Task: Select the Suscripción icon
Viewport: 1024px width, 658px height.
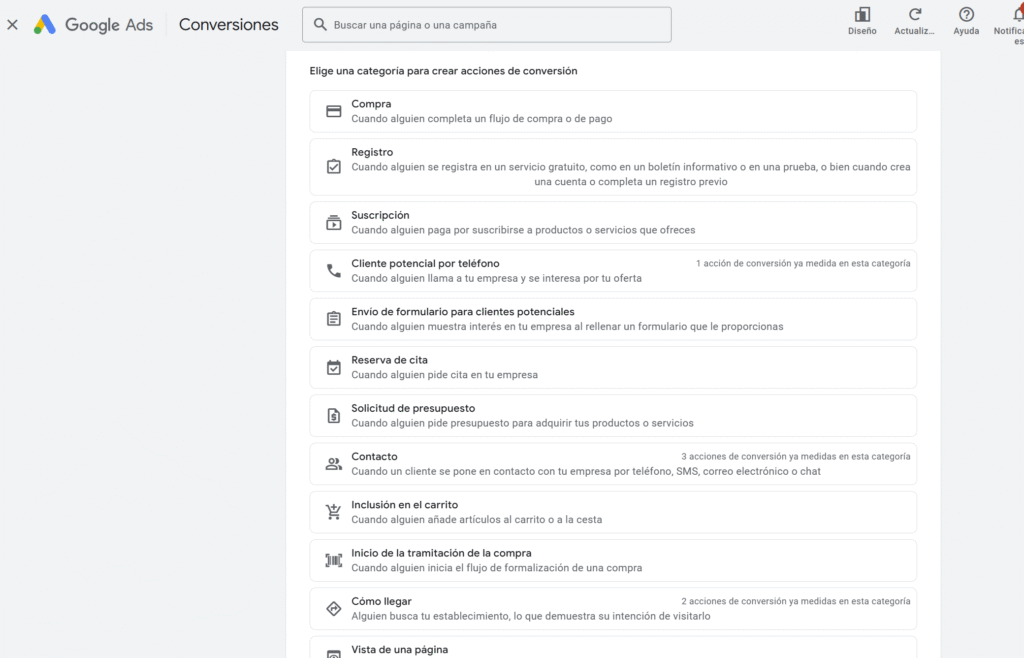Action: coord(334,223)
